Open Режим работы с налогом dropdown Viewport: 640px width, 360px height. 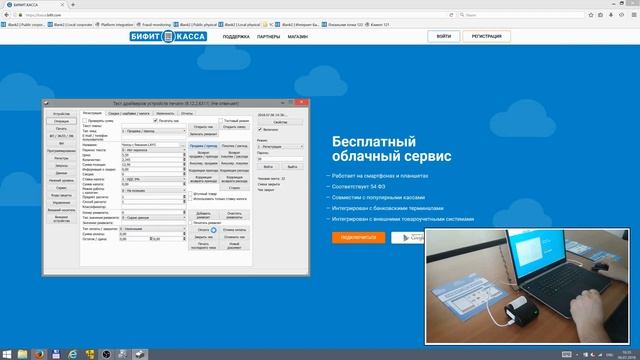pyautogui.click(x=153, y=190)
